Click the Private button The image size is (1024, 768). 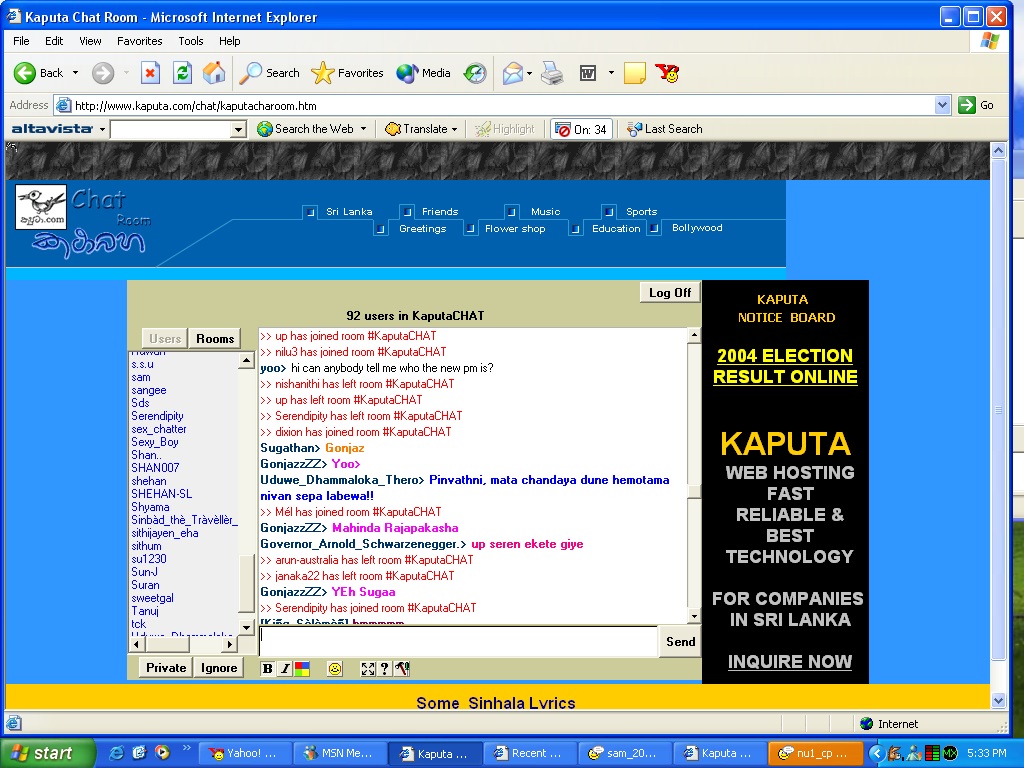coord(166,667)
